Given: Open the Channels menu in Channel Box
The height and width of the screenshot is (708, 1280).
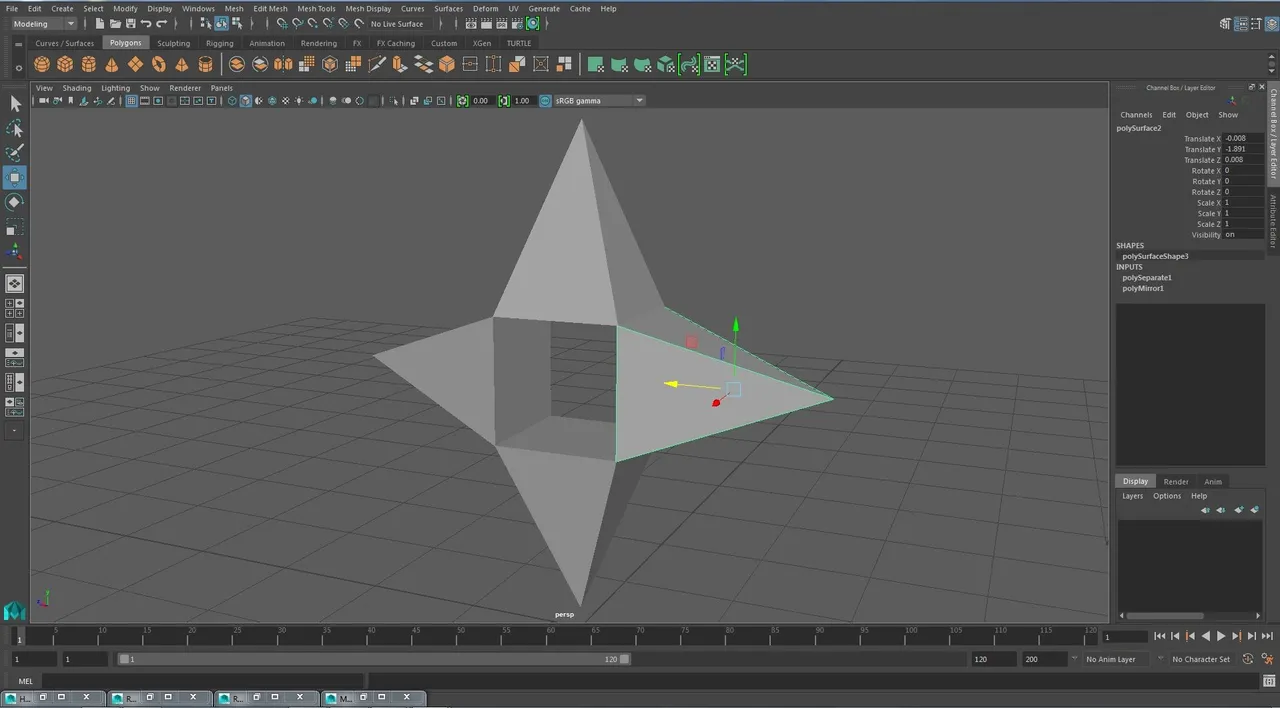Looking at the screenshot, I should click(x=1136, y=115).
